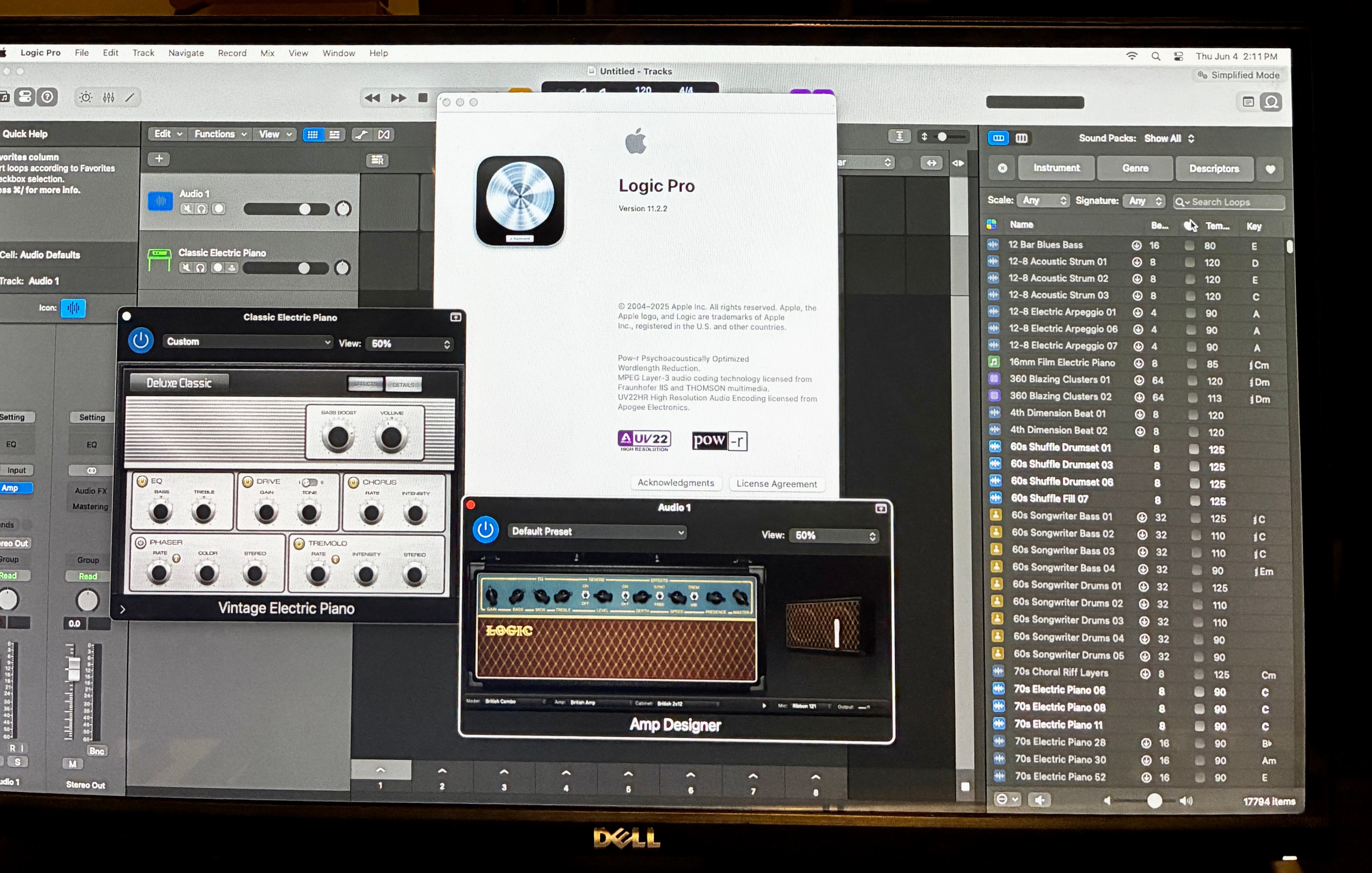Toggle Show Flex in tracks menu bar

[x=384, y=134]
